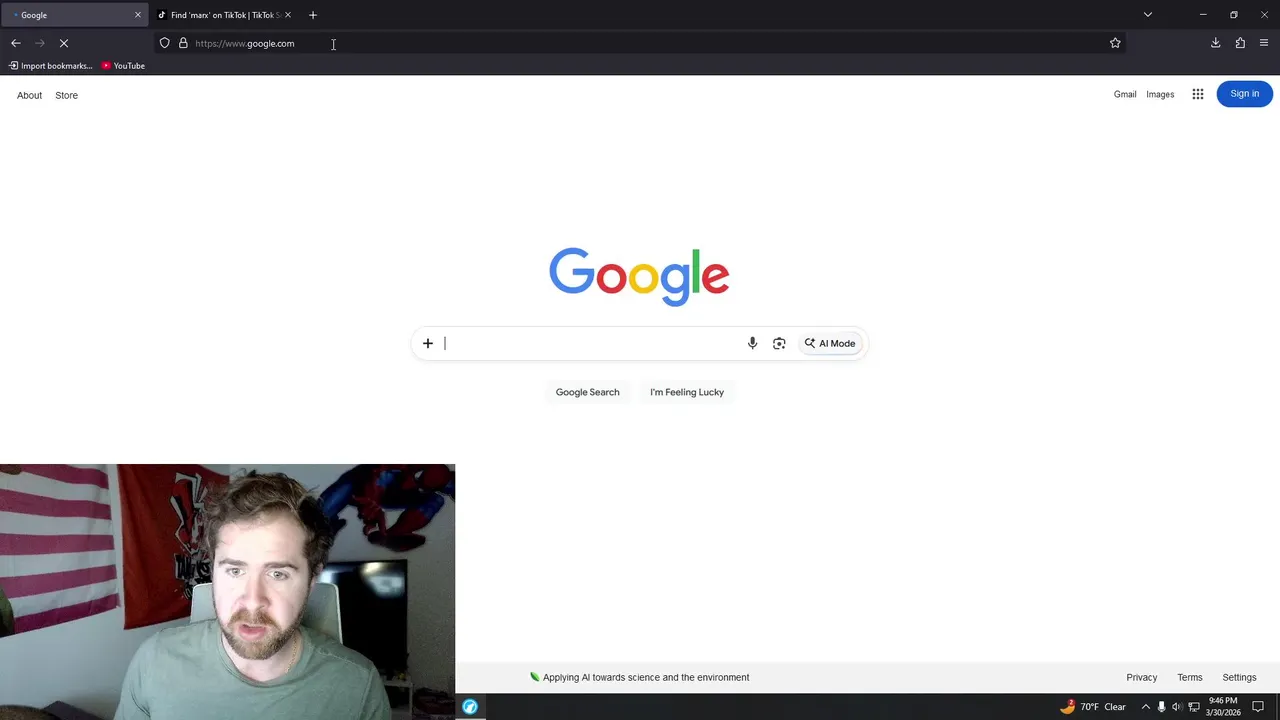The width and height of the screenshot is (1280, 720).
Task: Open the Privacy footer link
Action: [1142, 677]
